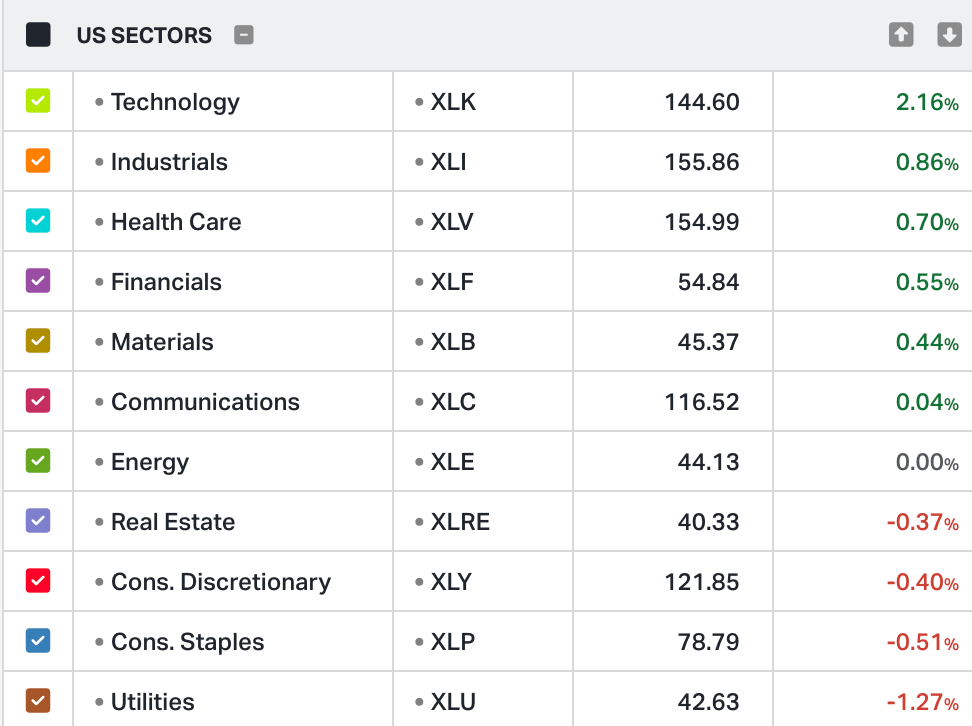972x726 pixels.
Task: Click the XLRE ticker symbol
Action: pyautogui.click(x=460, y=522)
